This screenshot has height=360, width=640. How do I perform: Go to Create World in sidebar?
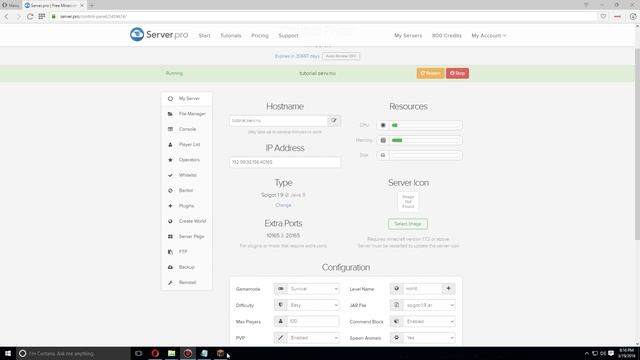click(187, 221)
